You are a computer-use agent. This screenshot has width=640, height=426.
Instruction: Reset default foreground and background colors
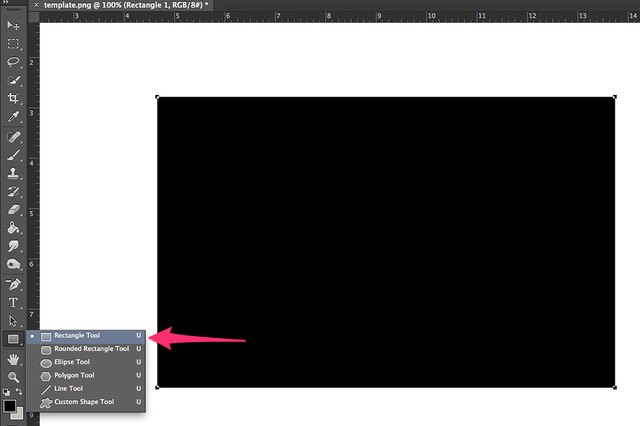pyautogui.click(x=6, y=392)
